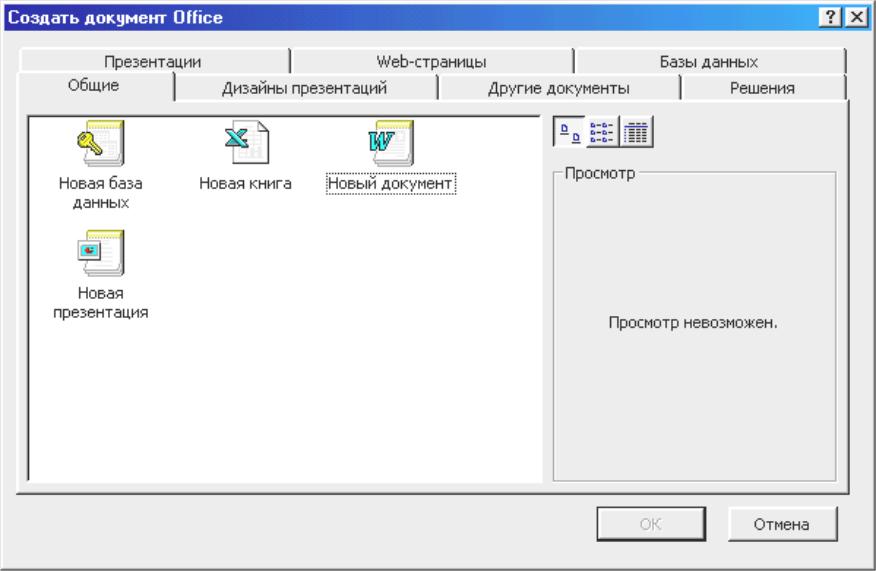The image size is (876, 571).
Task: Switch to the Решения tab
Action: [x=762, y=88]
